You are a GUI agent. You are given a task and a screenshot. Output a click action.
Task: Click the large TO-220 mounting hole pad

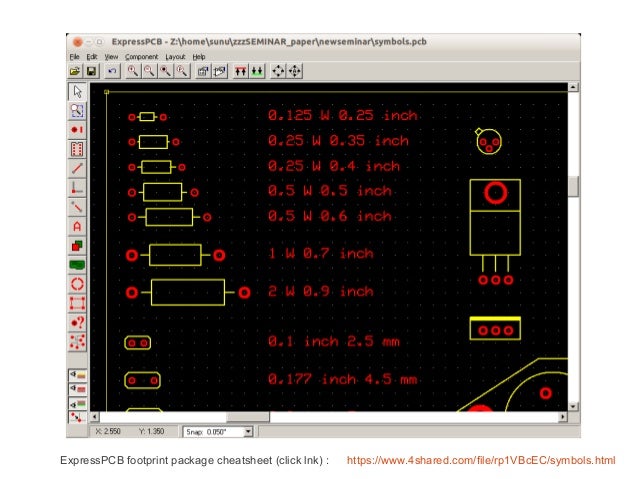(496, 192)
